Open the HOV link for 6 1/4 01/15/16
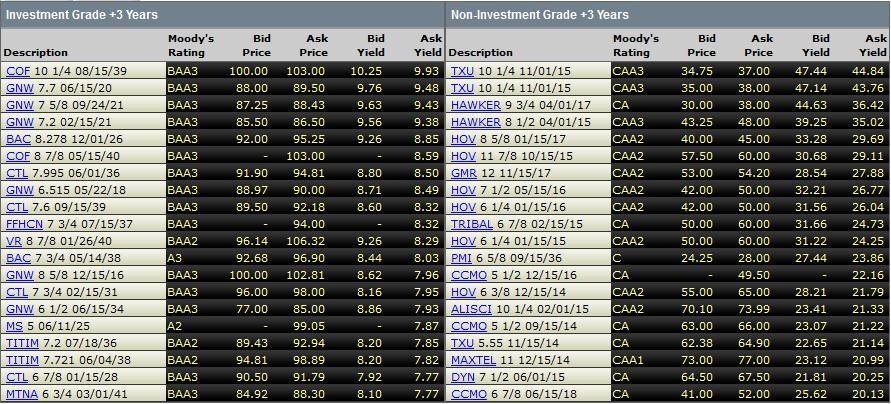 tap(463, 207)
